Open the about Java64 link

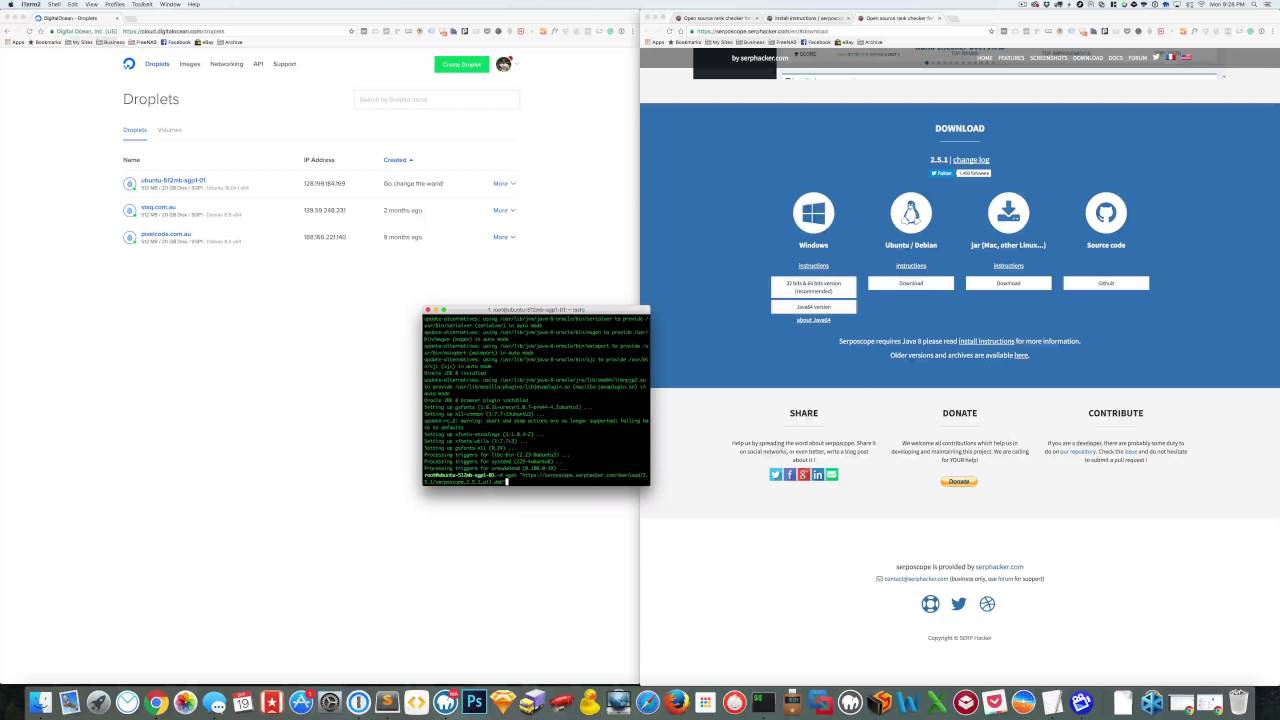pyautogui.click(x=813, y=320)
